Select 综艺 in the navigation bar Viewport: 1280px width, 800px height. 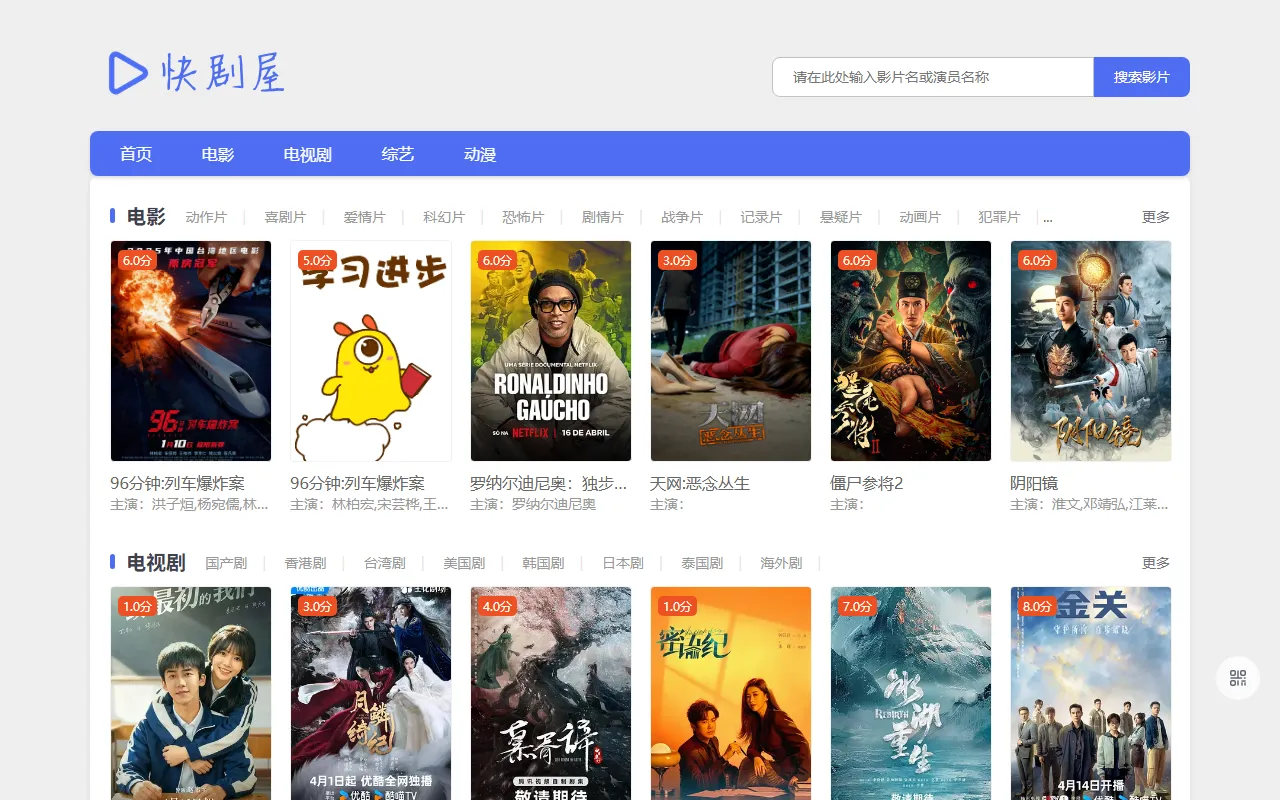click(397, 154)
